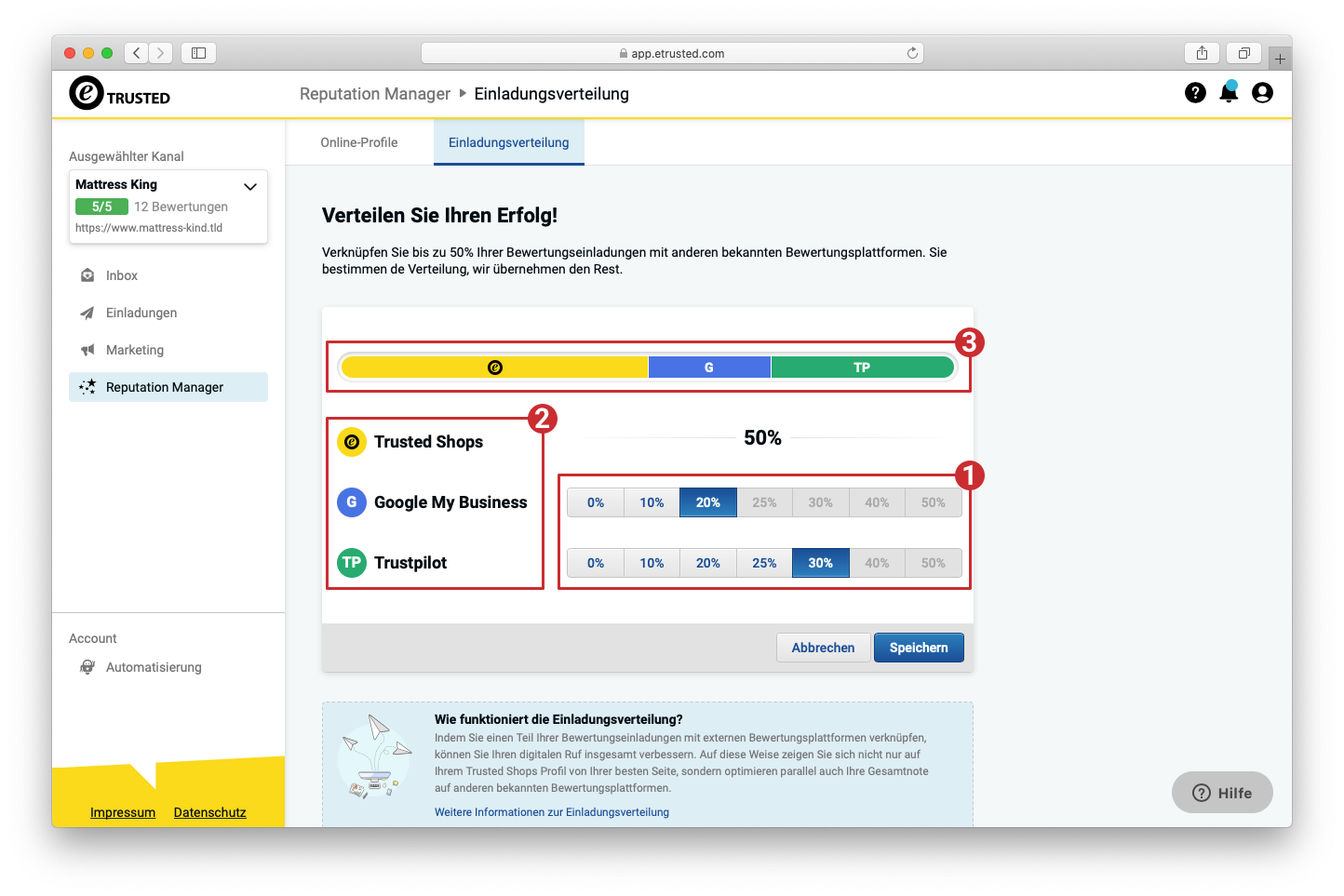Switch to the Online-Profile tab
1344x896 pixels.
[x=359, y=142]
